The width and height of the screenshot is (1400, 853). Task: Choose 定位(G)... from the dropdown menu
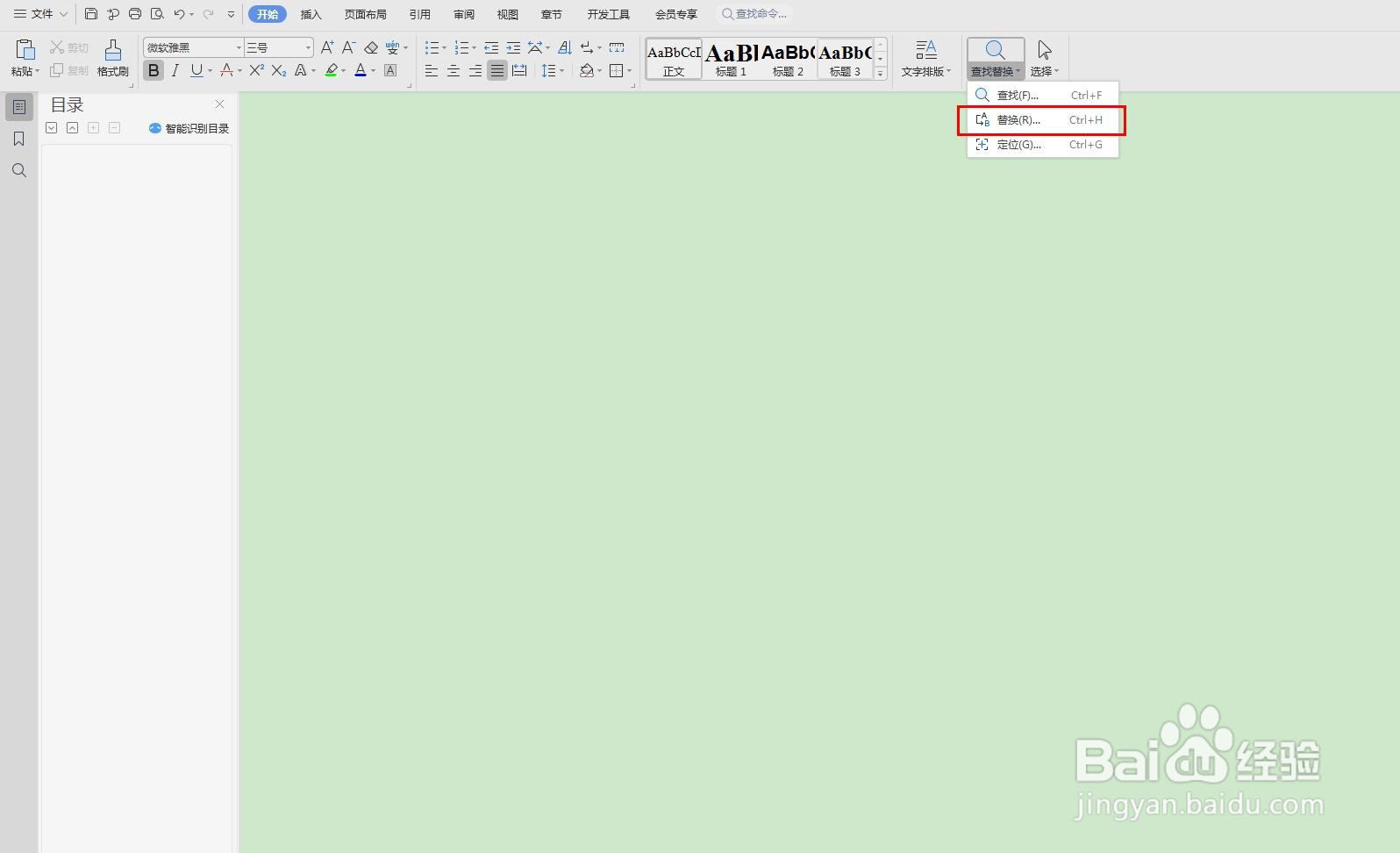(x=1043, y=144)
